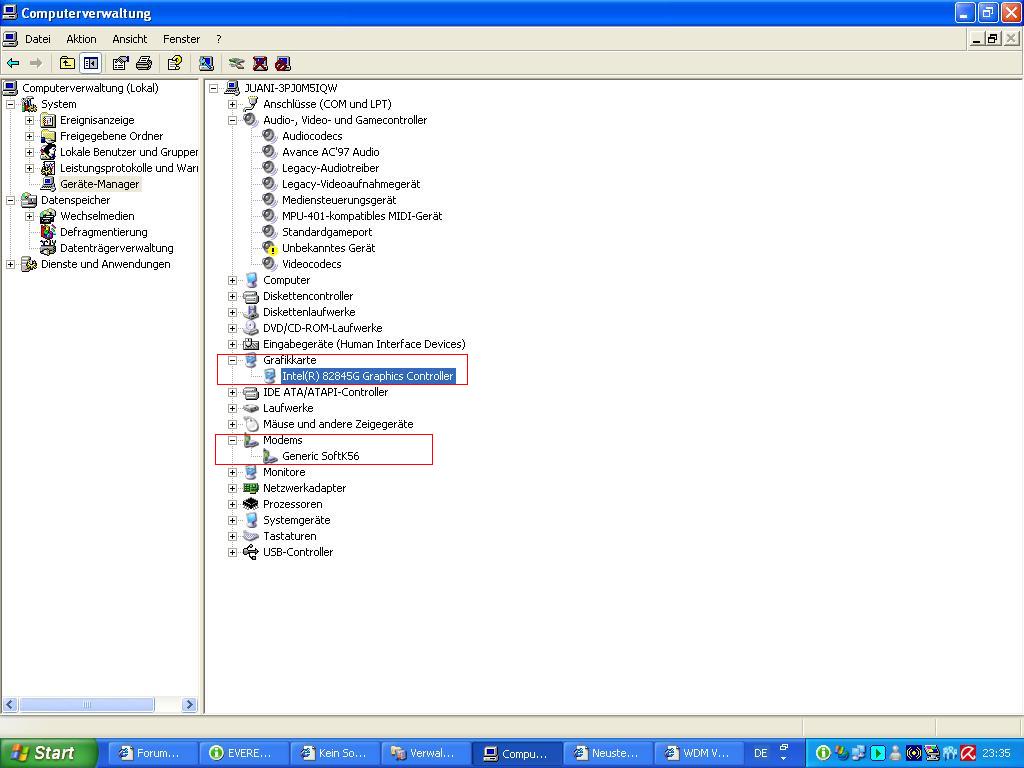Click the Scan for hardware changes icon
Image resolution: width=1024 pixels, height=768 pixels.
click(x=206, y=63)
